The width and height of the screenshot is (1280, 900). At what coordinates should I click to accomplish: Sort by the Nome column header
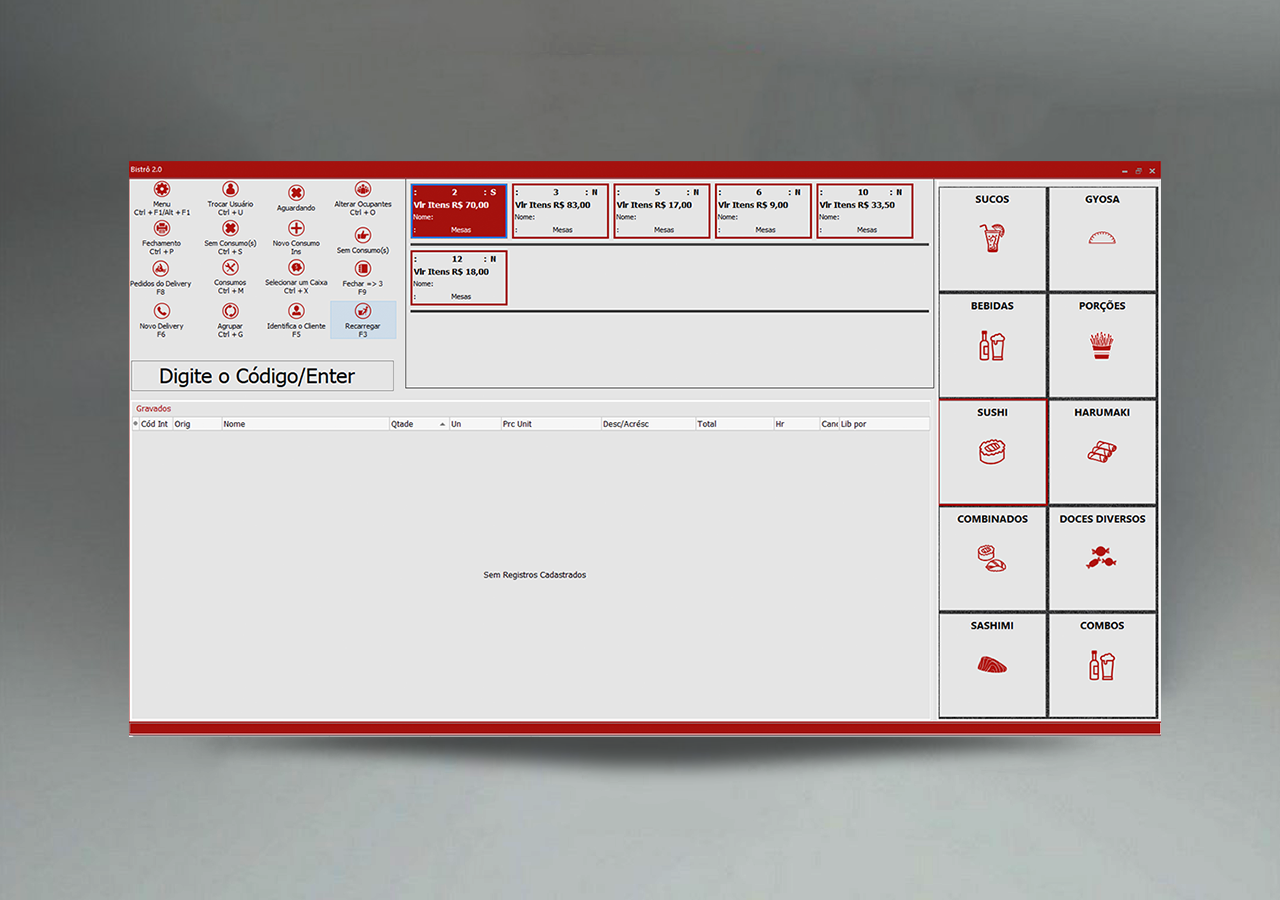point(305,424)
